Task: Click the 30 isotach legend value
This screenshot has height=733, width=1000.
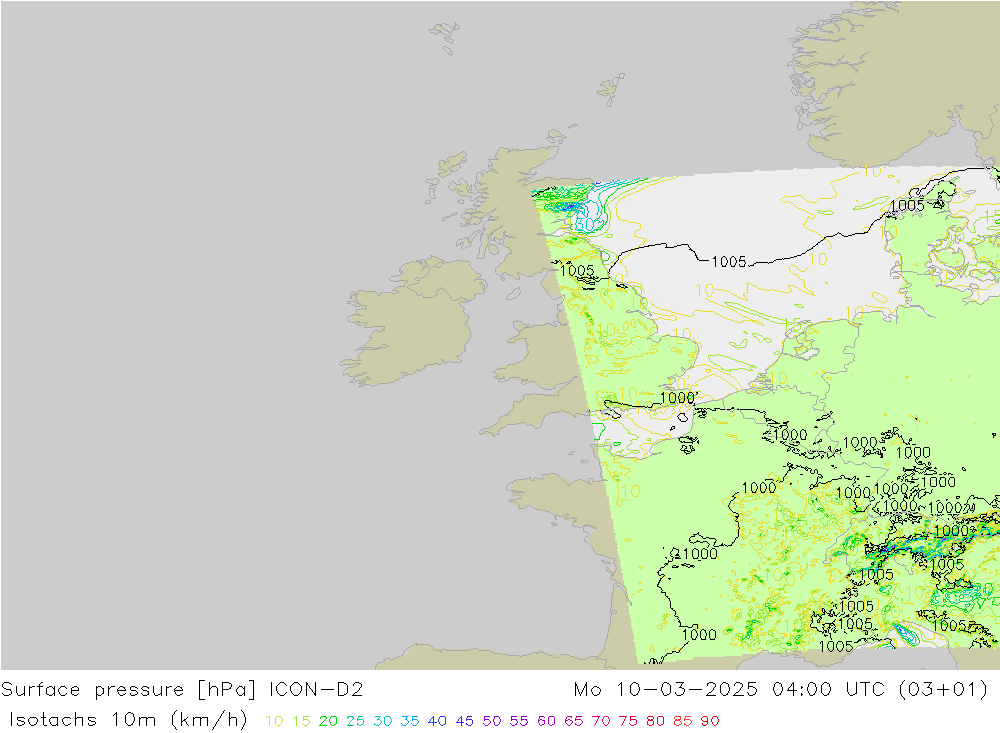Action: click(x=383, y=721)
